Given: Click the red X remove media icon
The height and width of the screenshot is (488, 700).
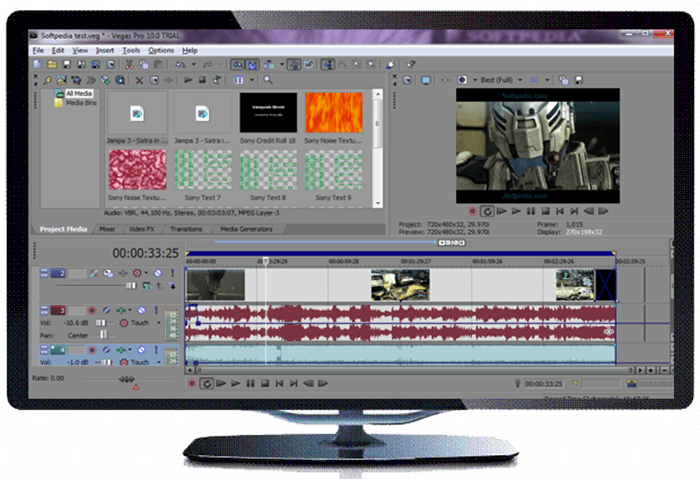Looking at the screenshot, I should tap(139, 81).
